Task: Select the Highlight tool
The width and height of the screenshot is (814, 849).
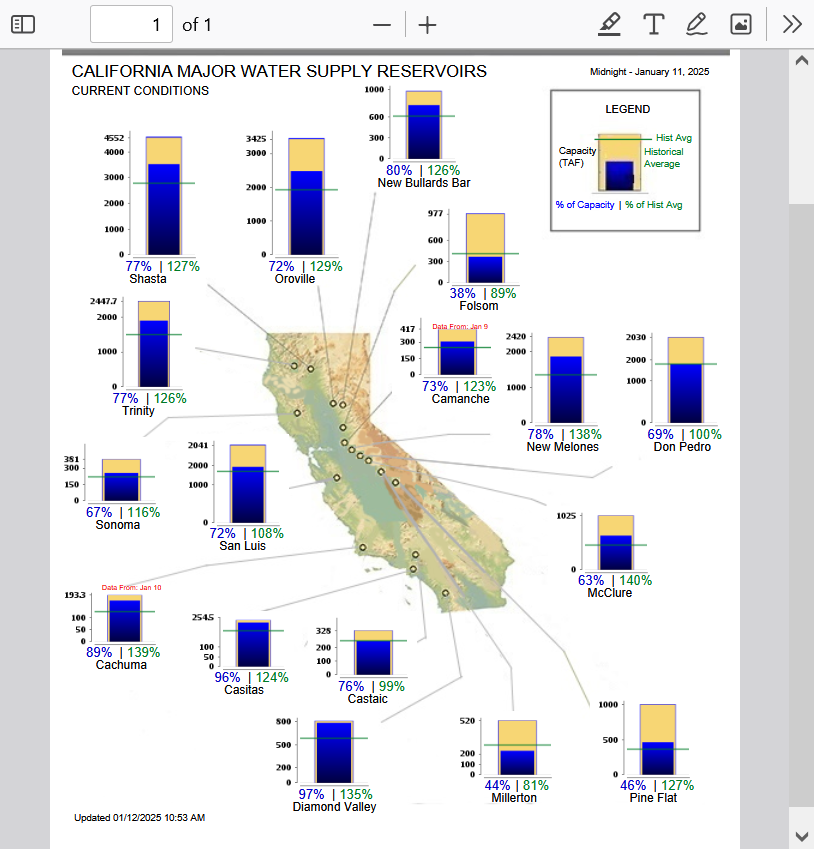Action: click(x=609, y=24)
